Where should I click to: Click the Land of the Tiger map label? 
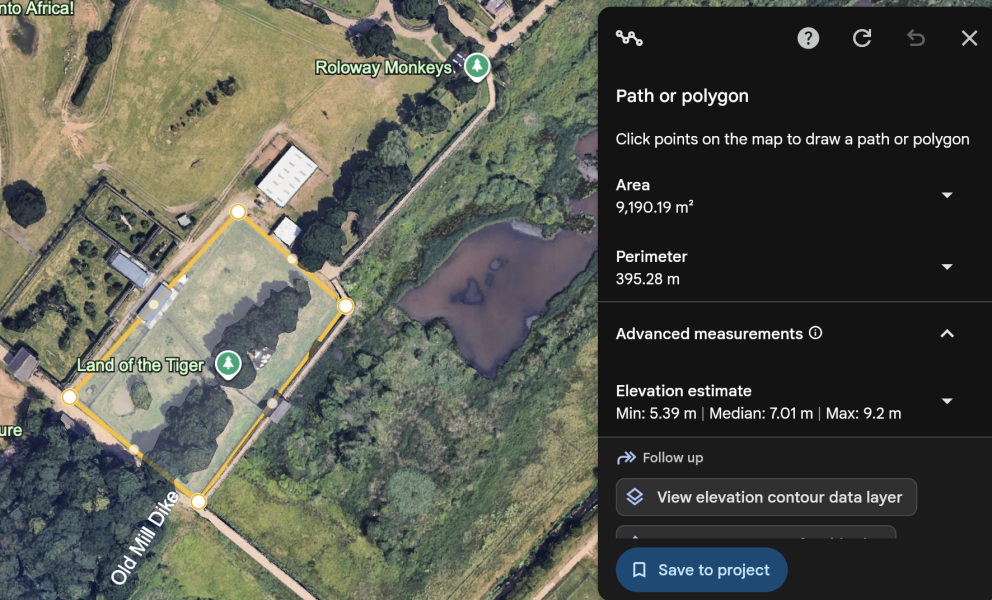click(140, 365)
